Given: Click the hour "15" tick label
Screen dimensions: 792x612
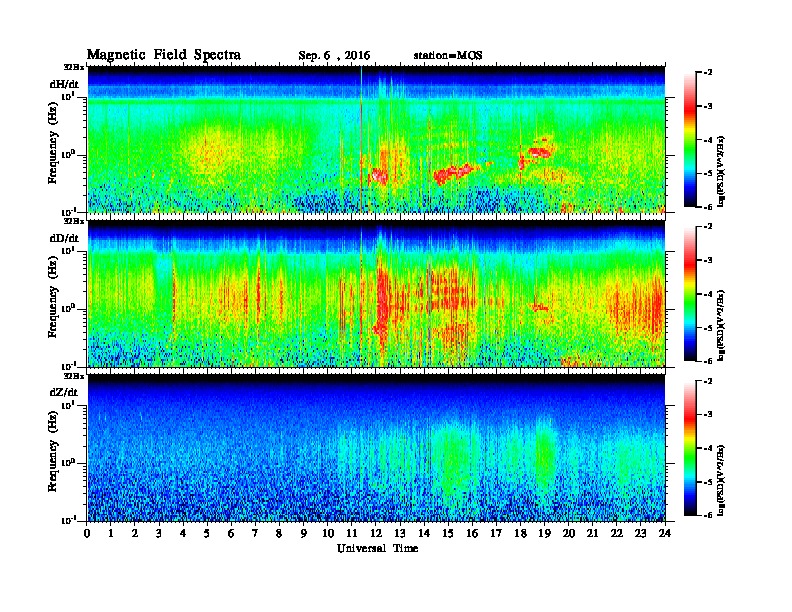Looking at the screenshot, I should [x=448, y=533].
